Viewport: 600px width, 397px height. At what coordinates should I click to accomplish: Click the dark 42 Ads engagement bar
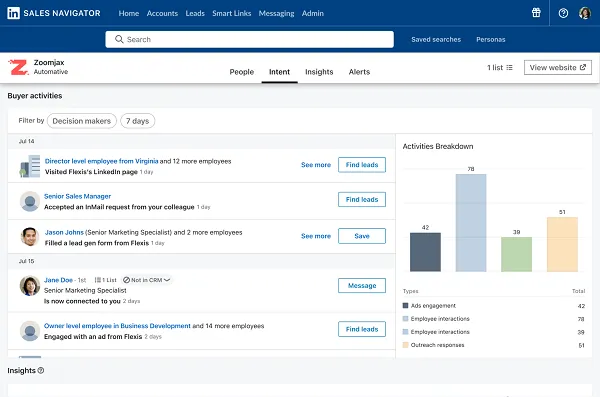click(x=425, y=252)
